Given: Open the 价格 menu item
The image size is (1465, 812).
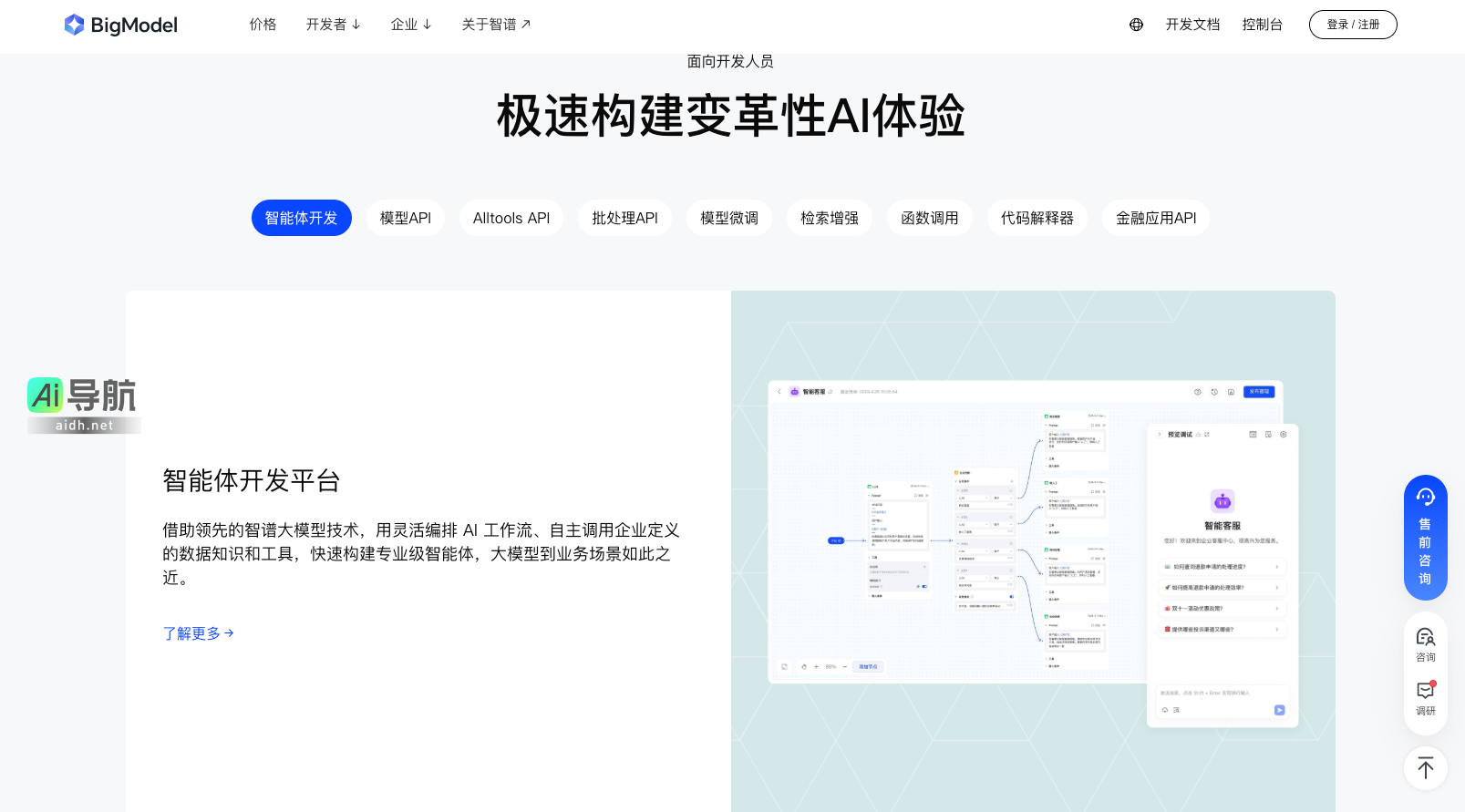Looking at the screenshot, I should (263, 25).
